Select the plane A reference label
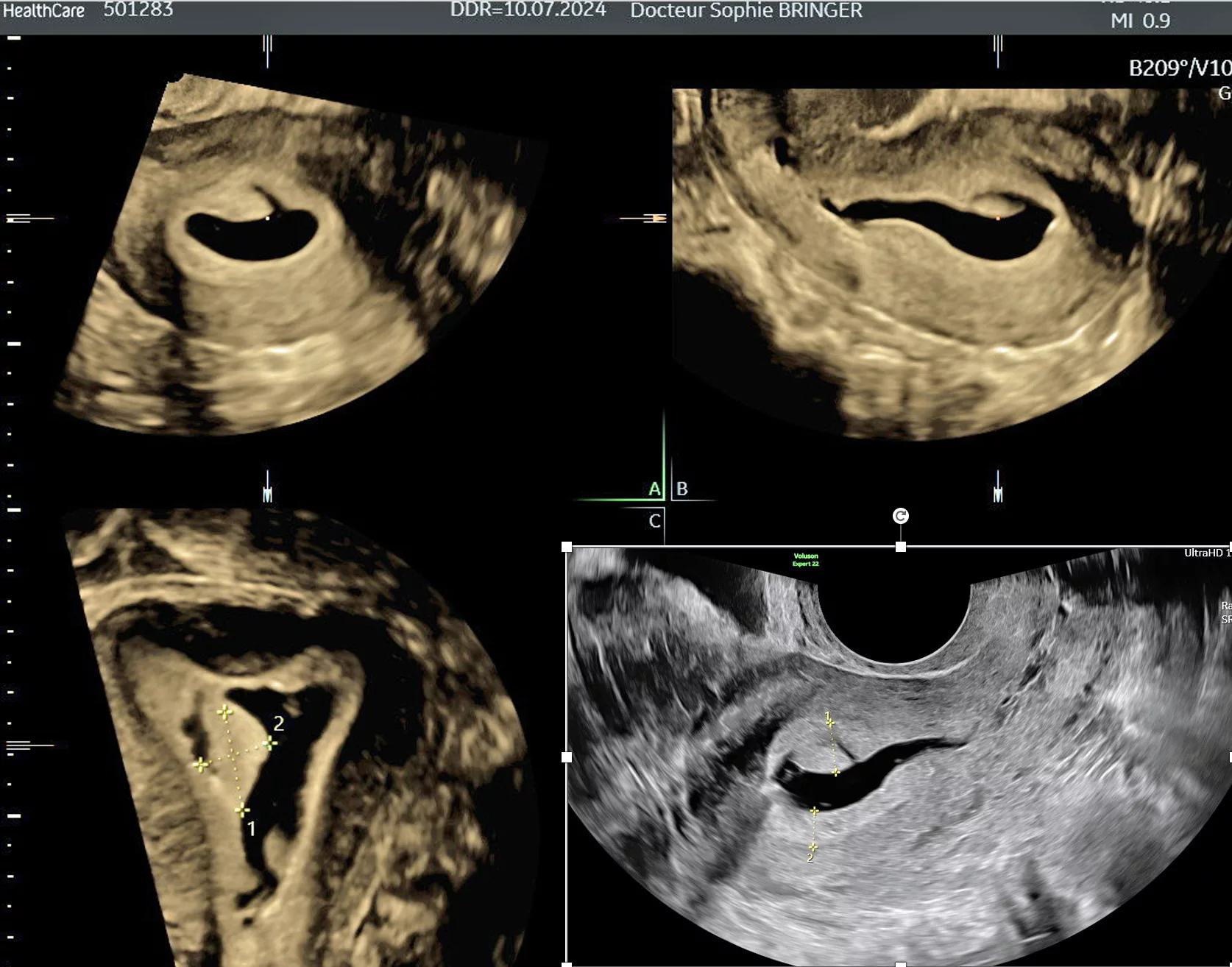1232x967 pixels. pos(654,489)
